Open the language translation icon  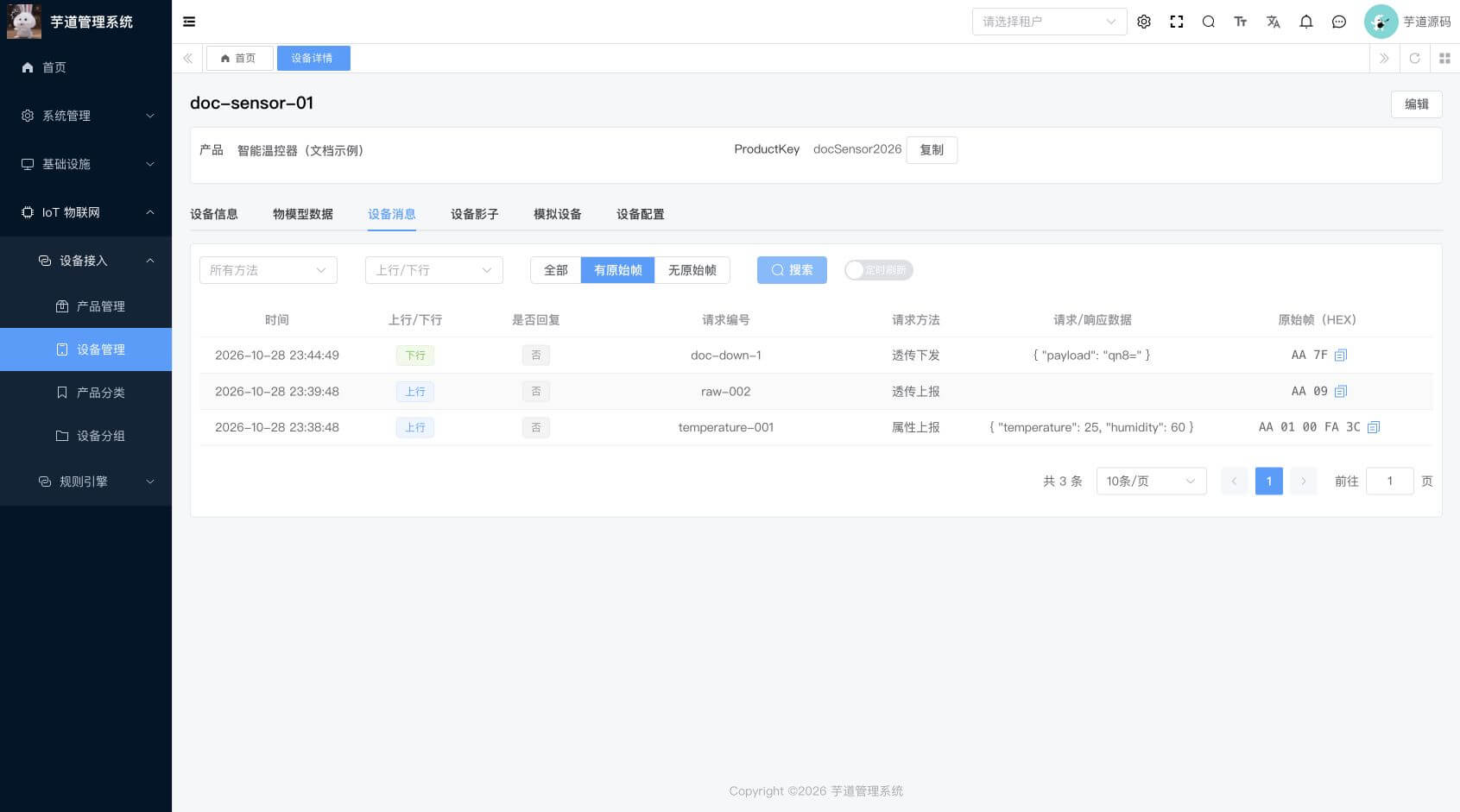point(1274,22)
